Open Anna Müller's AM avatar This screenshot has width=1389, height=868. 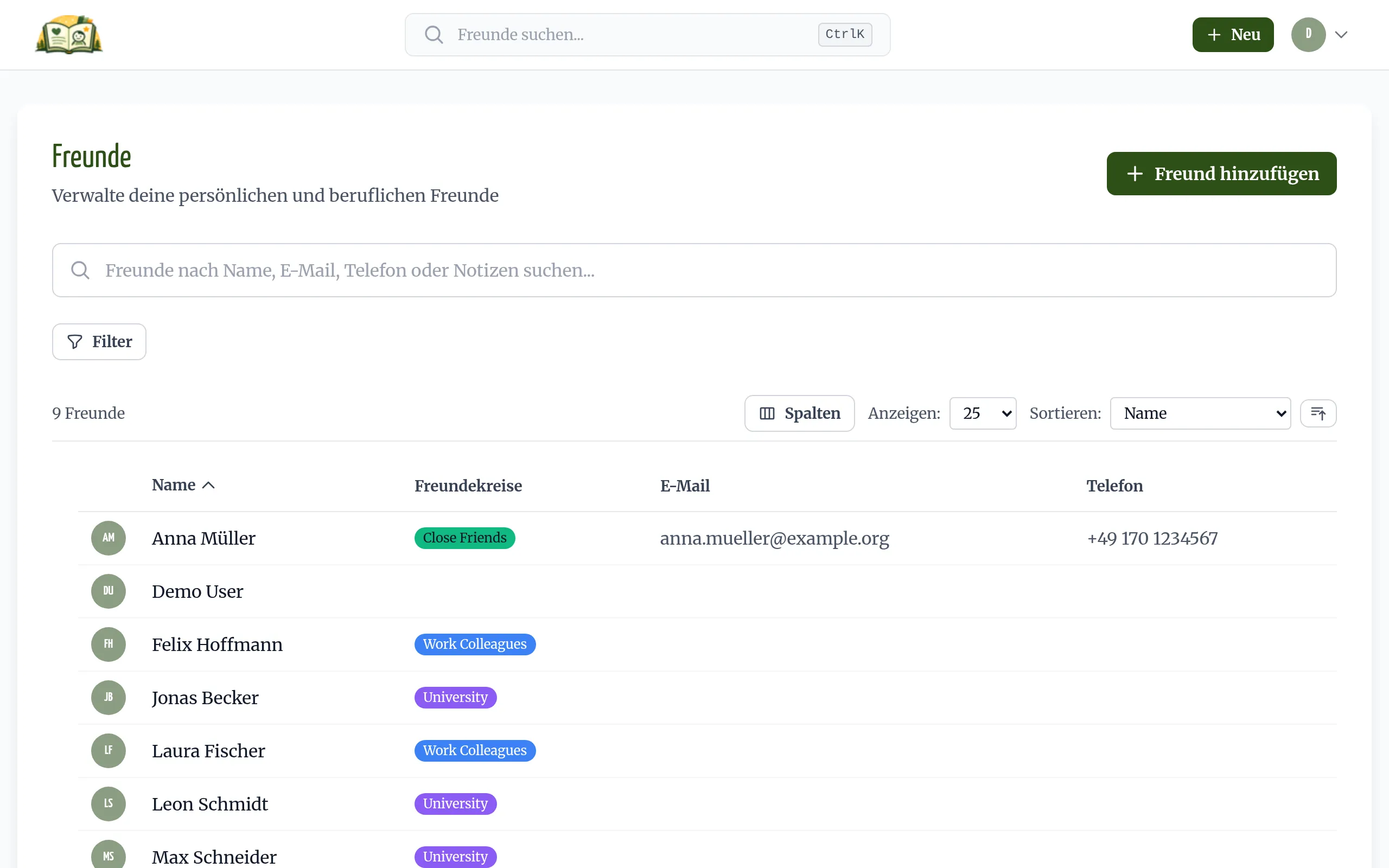[109, 538]
